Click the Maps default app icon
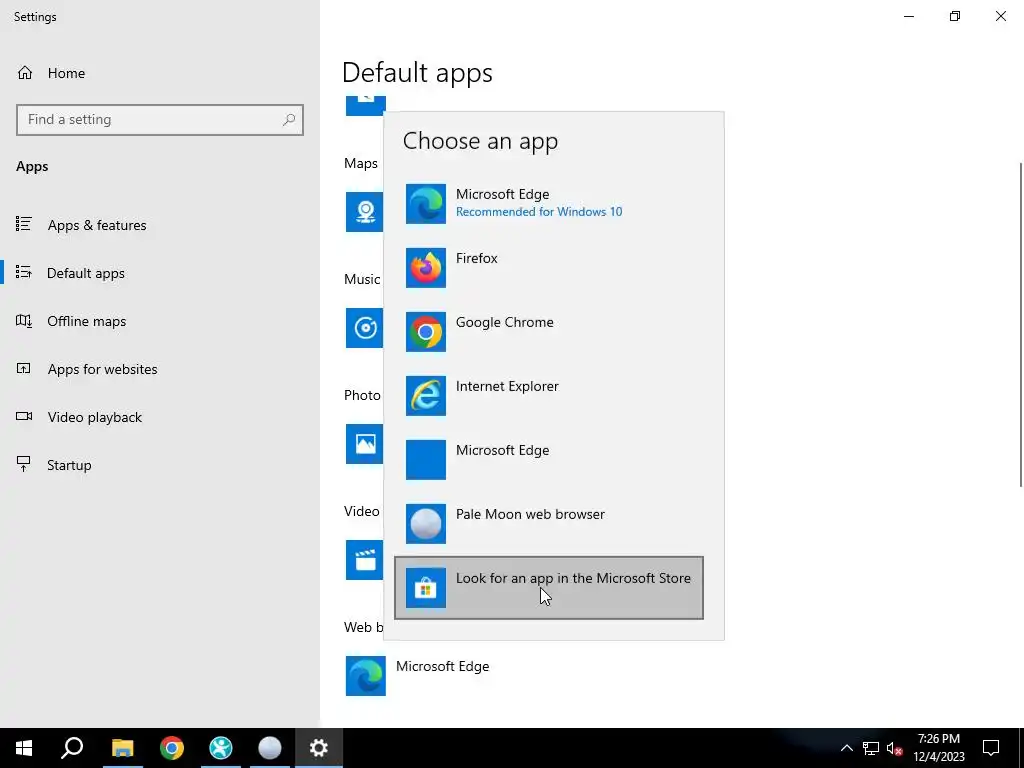 click(365, 212)
